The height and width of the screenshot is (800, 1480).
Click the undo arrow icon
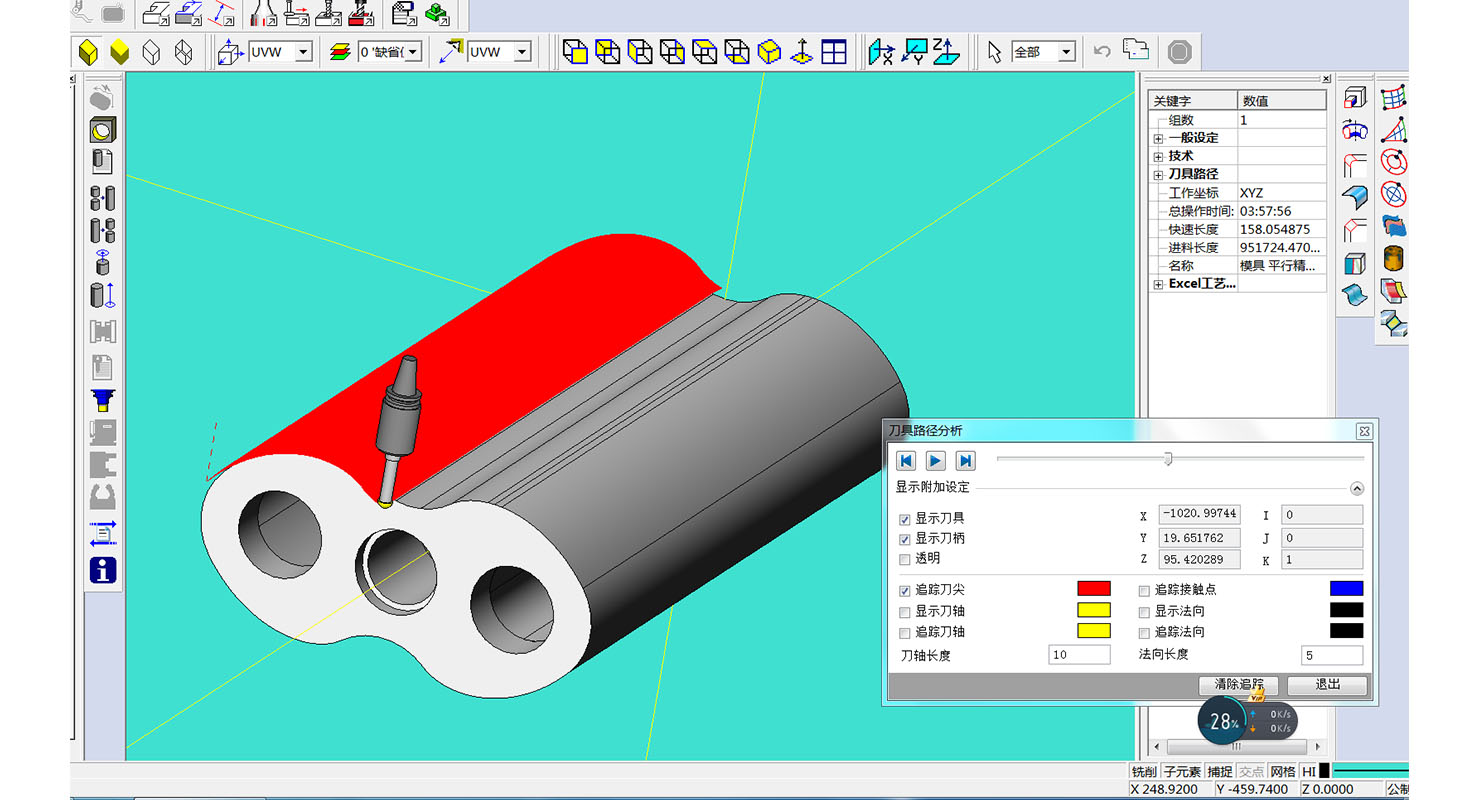click(1102, 52)
